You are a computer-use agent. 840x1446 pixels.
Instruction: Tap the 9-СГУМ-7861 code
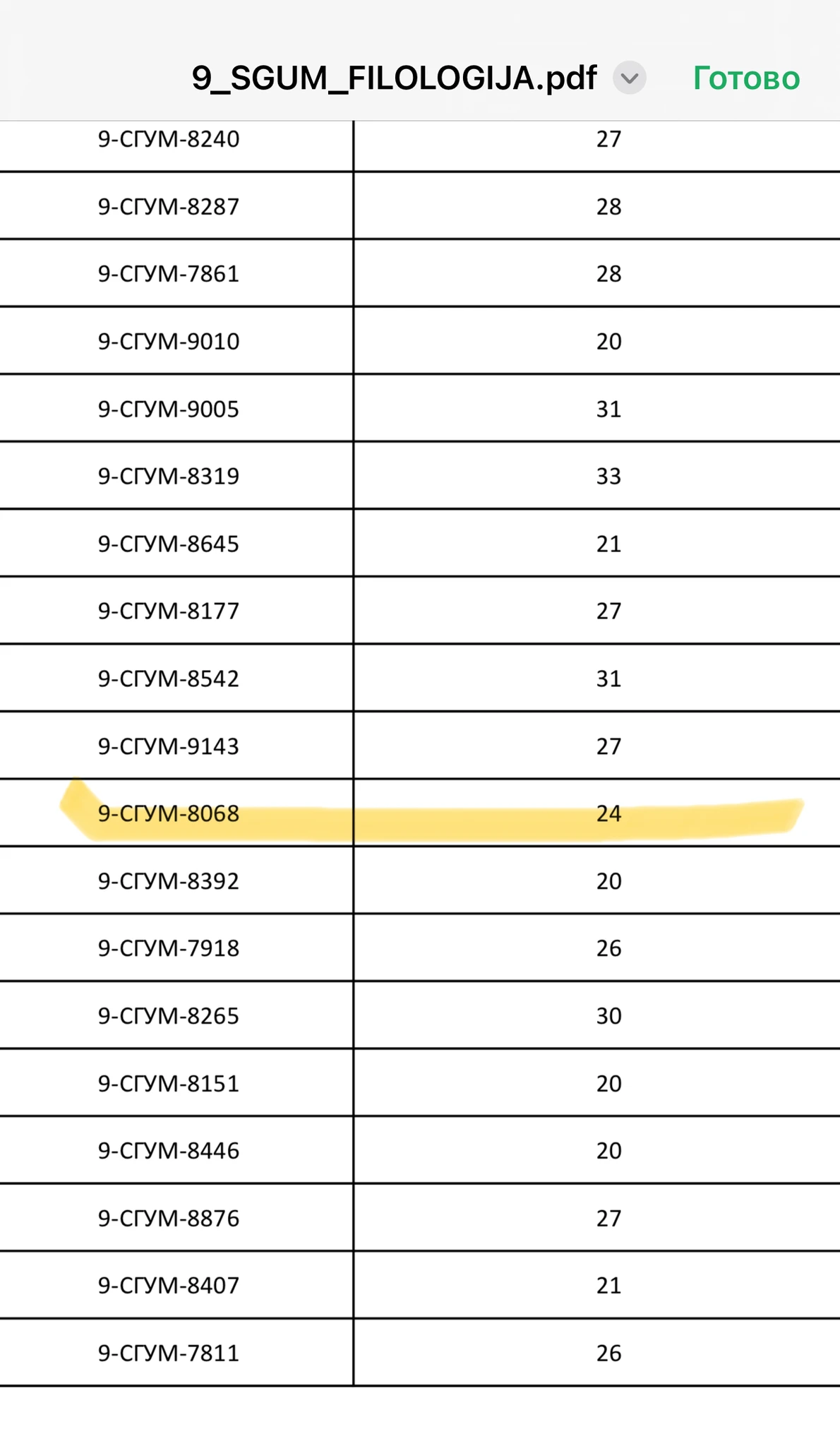click(169, 274)
